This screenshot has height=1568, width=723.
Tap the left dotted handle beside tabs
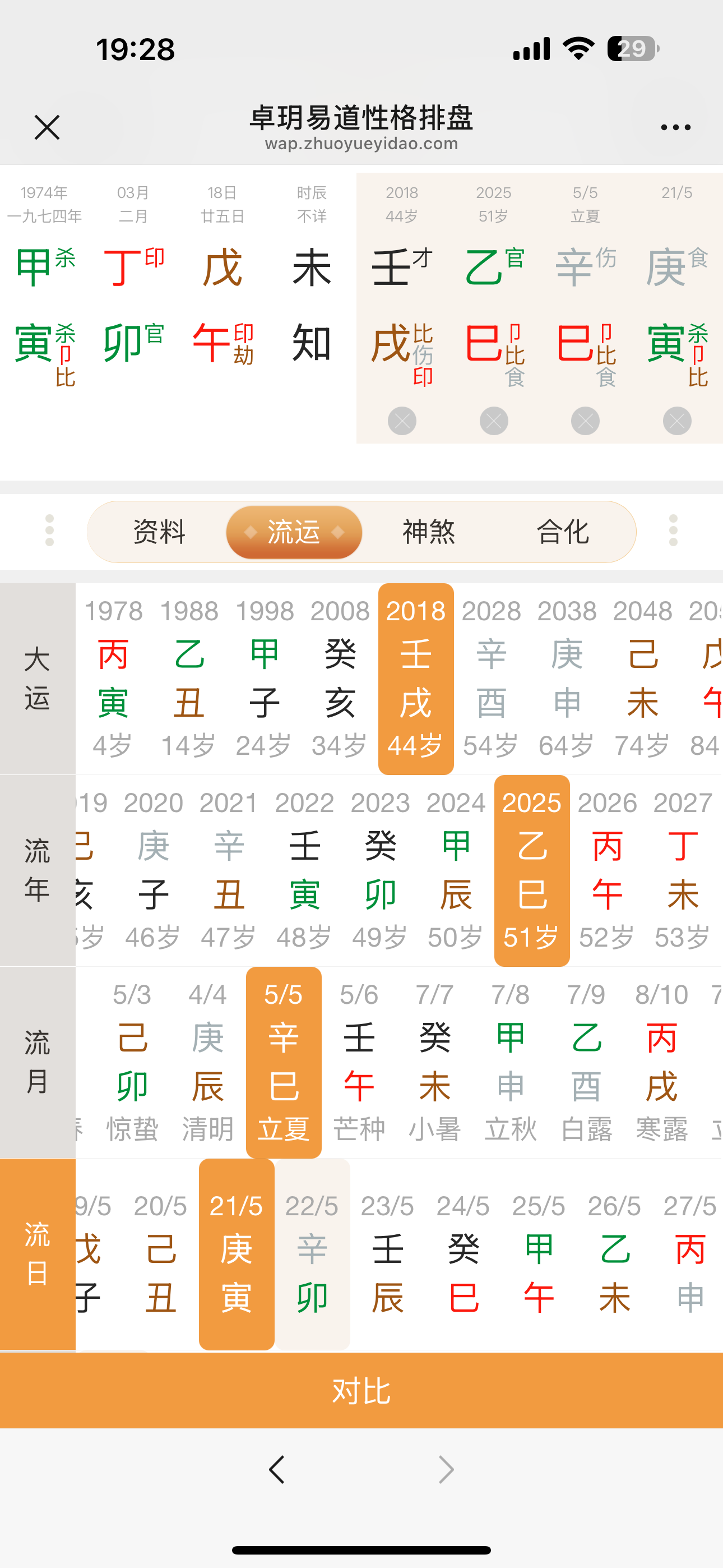pyautogui.click(x=50, y=531)
